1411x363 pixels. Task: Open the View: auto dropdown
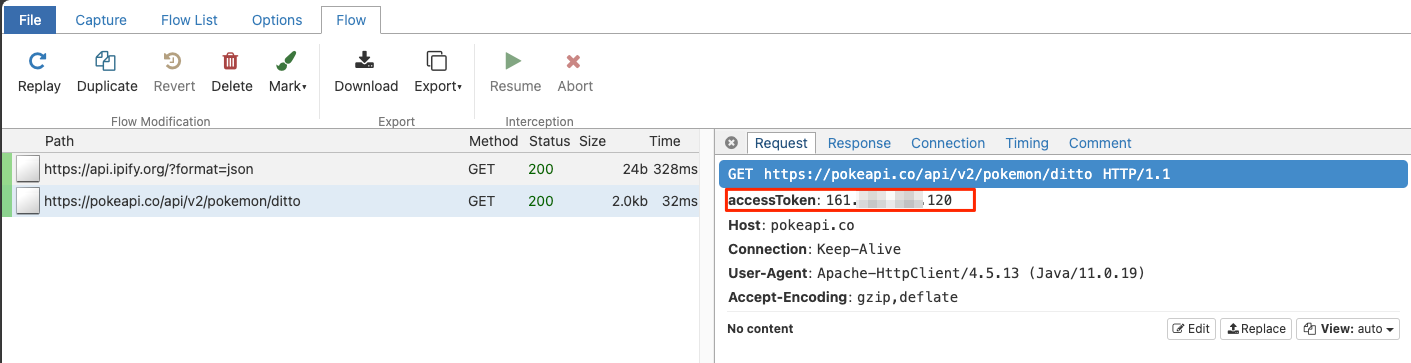pyautogui.click(x=1347, y=328)
